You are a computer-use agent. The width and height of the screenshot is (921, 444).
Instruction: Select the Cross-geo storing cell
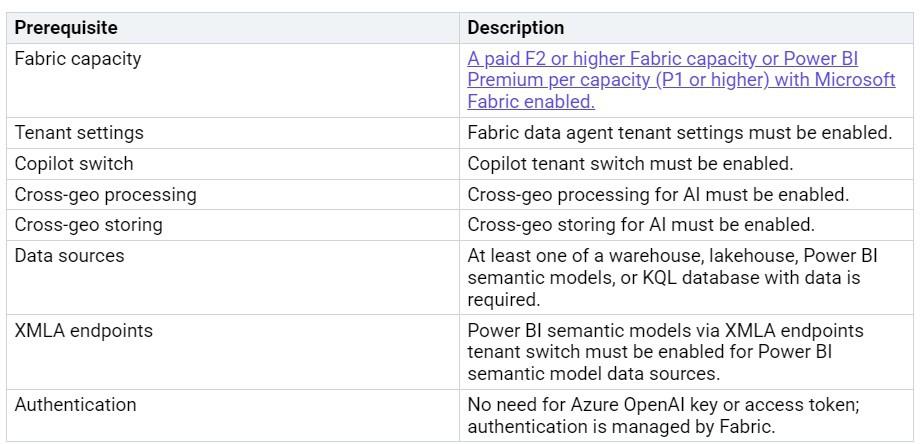[x=88, y=225]
